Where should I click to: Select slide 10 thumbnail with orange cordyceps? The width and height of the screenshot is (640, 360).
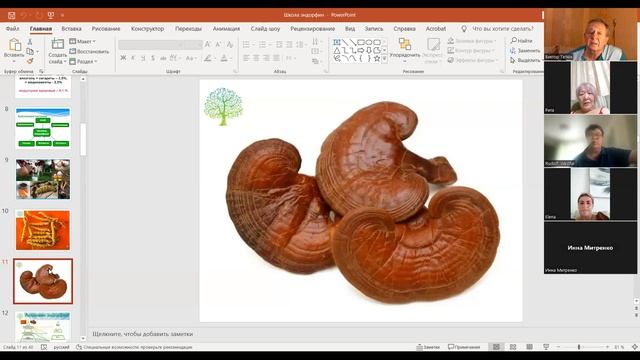[x=43, y=230]
